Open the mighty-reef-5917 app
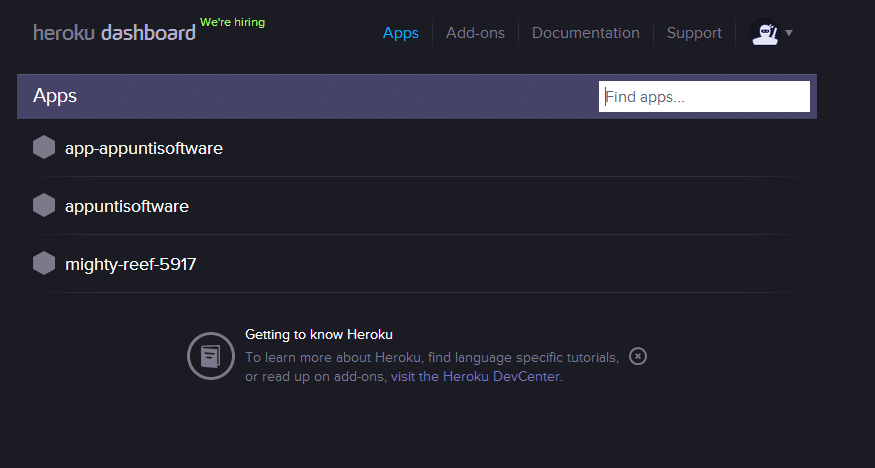This screenshot has height=468, width=875. tap(131, 264)
